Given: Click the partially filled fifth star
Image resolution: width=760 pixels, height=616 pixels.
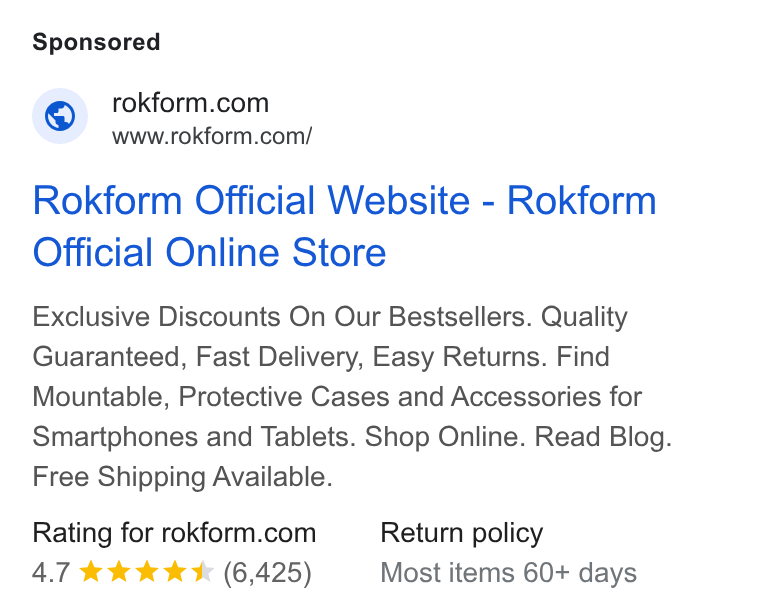Looking at the screenshot, I should pos(202,572).
